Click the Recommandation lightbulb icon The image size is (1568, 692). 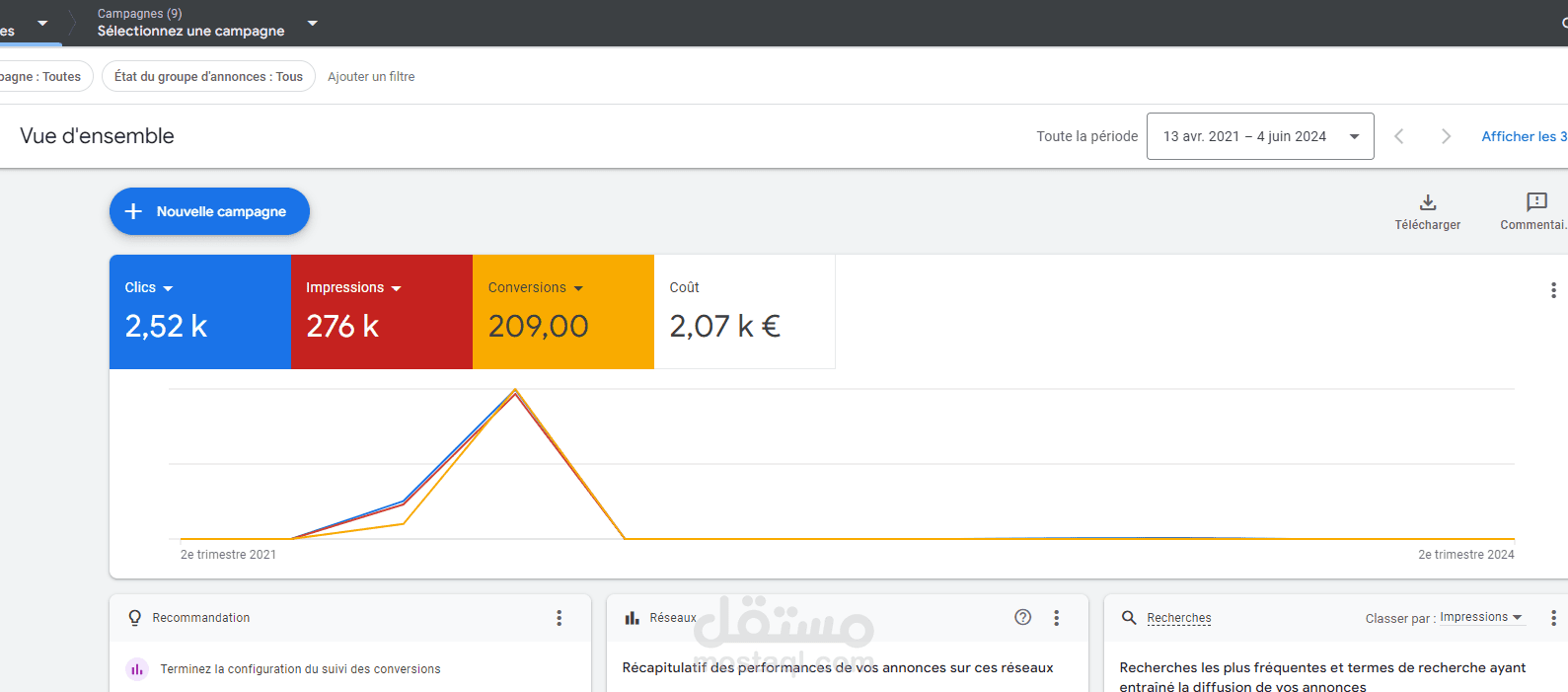135,618
